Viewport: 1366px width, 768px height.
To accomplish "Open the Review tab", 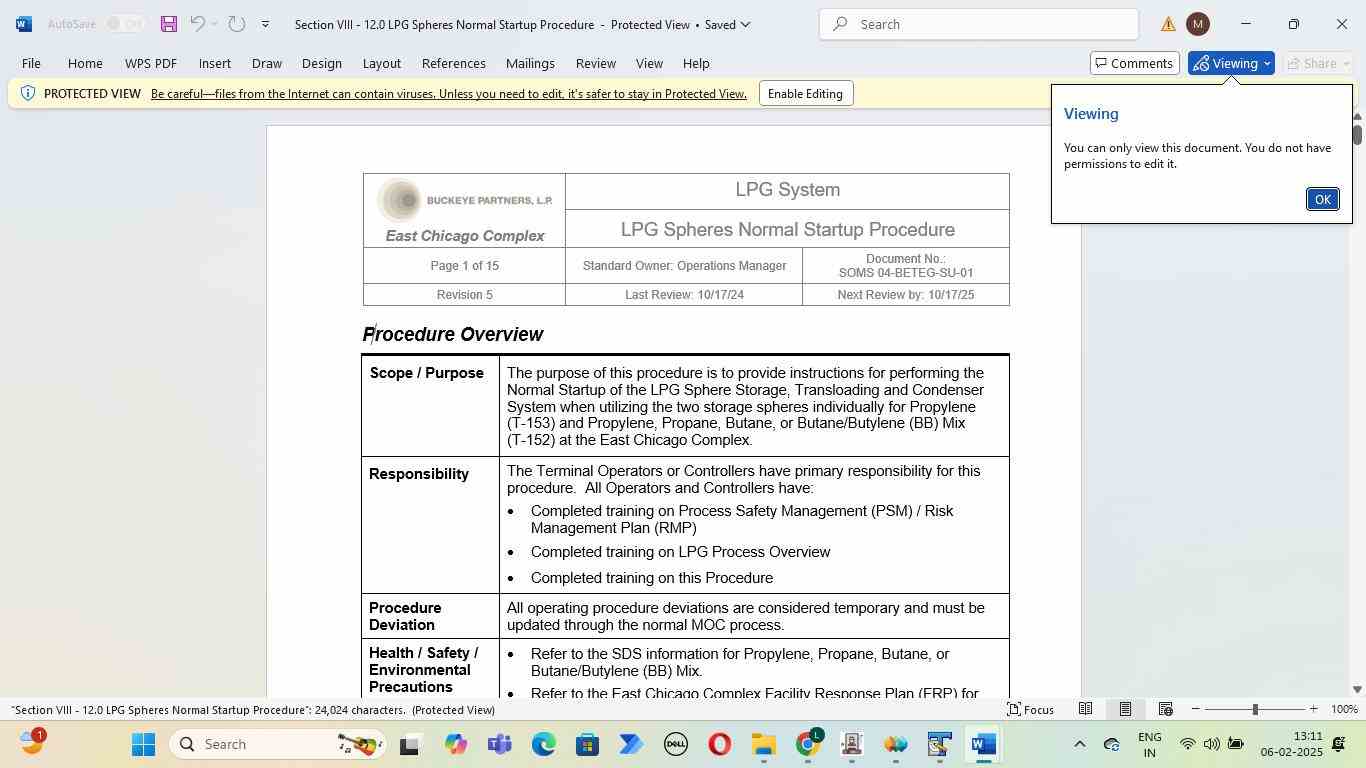I will [x=596, y=63].
